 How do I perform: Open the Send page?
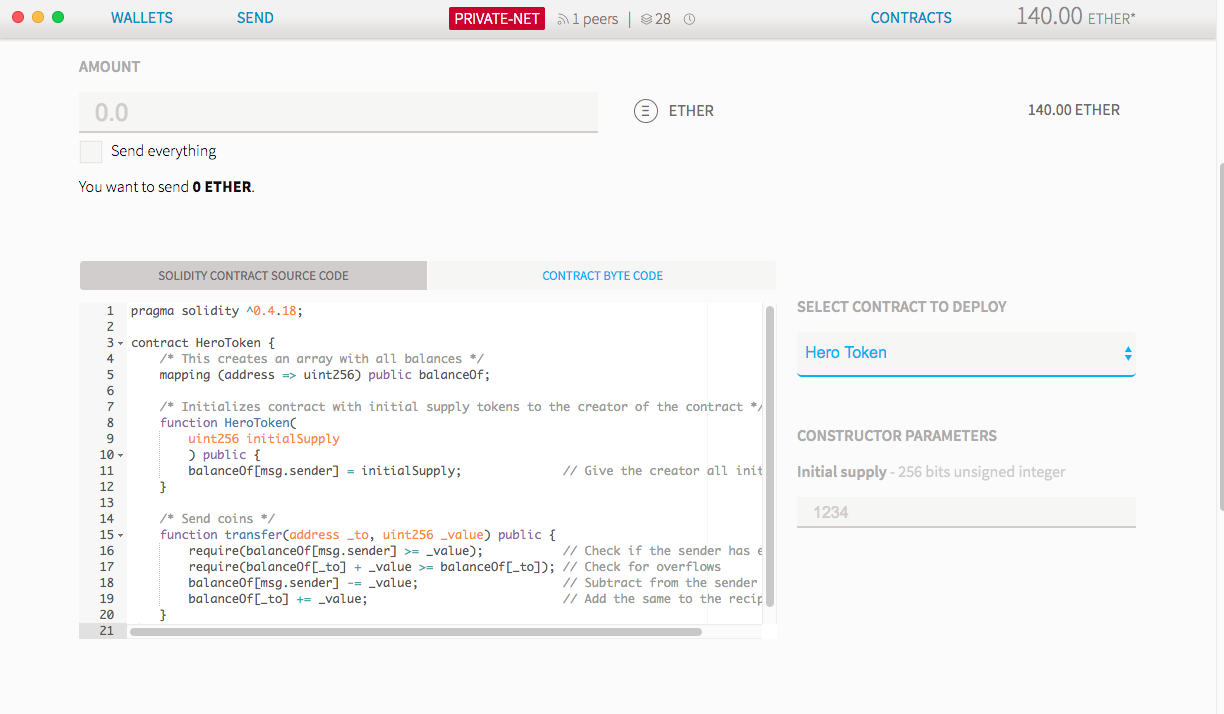(x=255, y=18)
